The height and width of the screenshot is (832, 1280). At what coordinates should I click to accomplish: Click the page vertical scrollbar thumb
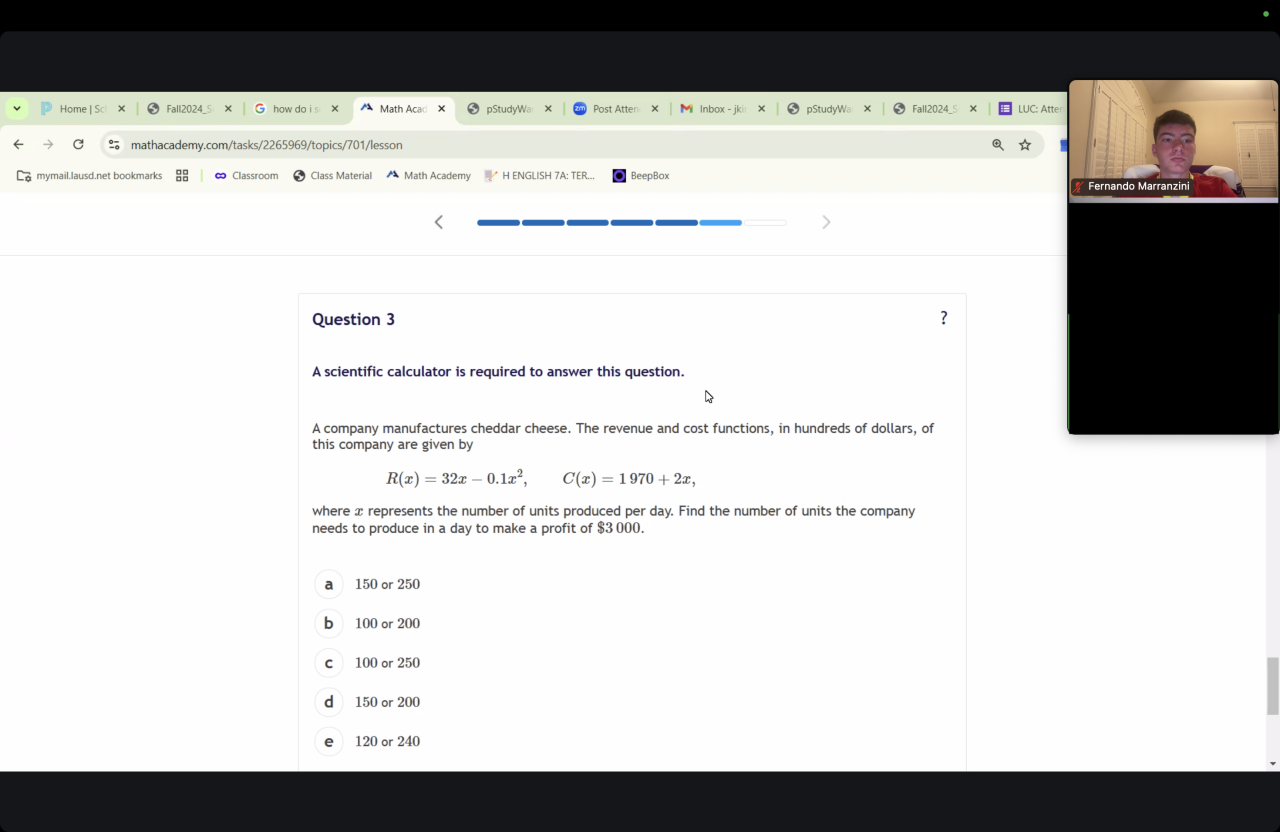[1272, 686]
